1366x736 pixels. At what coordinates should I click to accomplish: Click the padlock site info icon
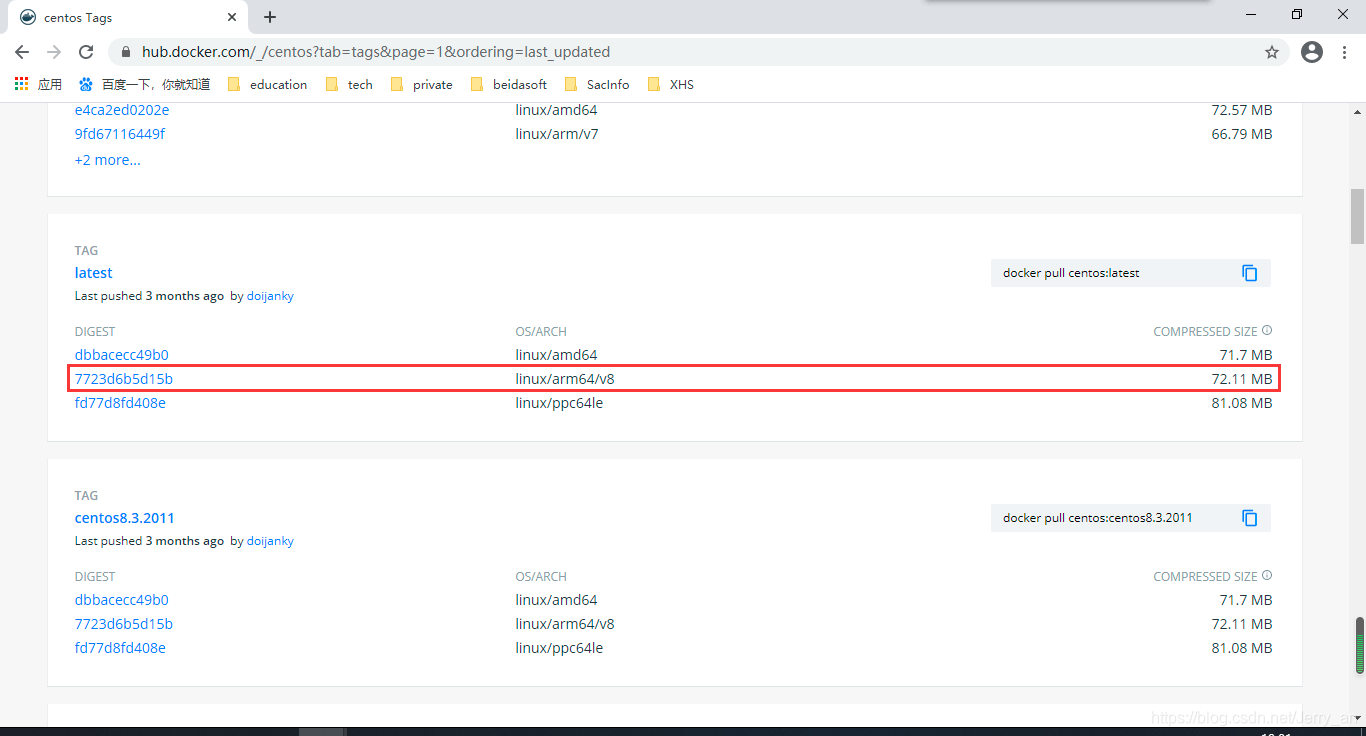click(x=126, y=52)
